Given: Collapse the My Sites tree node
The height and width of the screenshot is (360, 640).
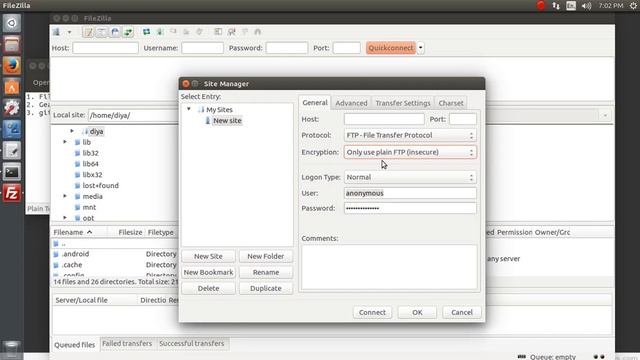Looking at the screenshot, I should point(189,109).
